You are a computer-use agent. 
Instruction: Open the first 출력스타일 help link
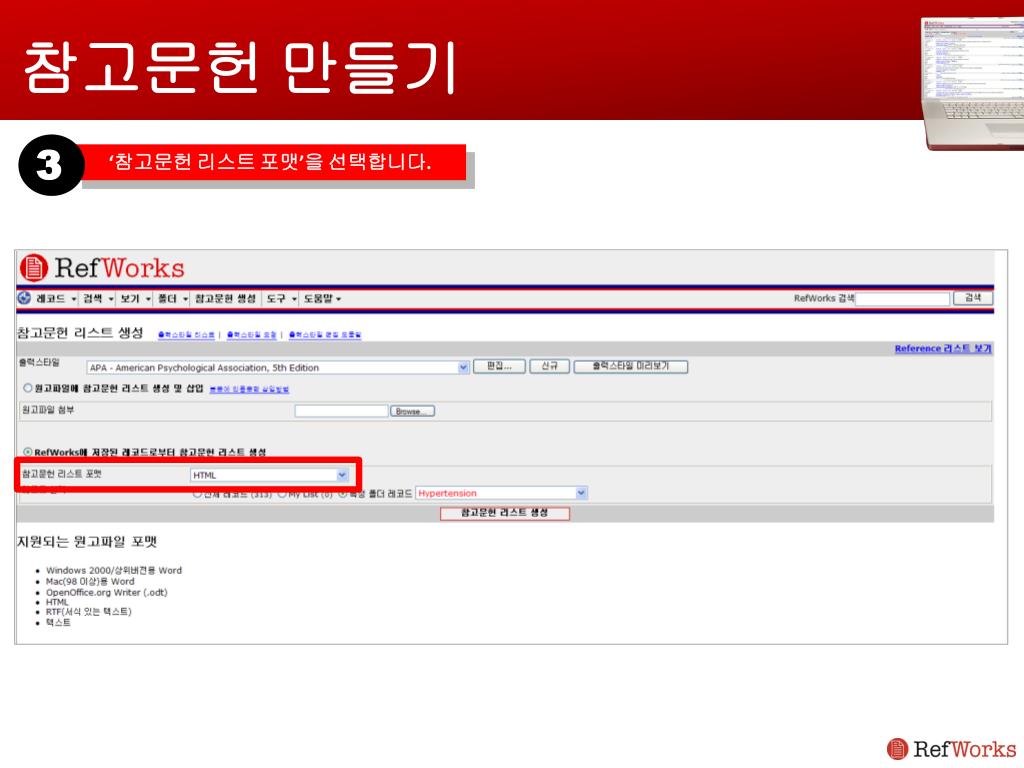[x=186, y=334]
